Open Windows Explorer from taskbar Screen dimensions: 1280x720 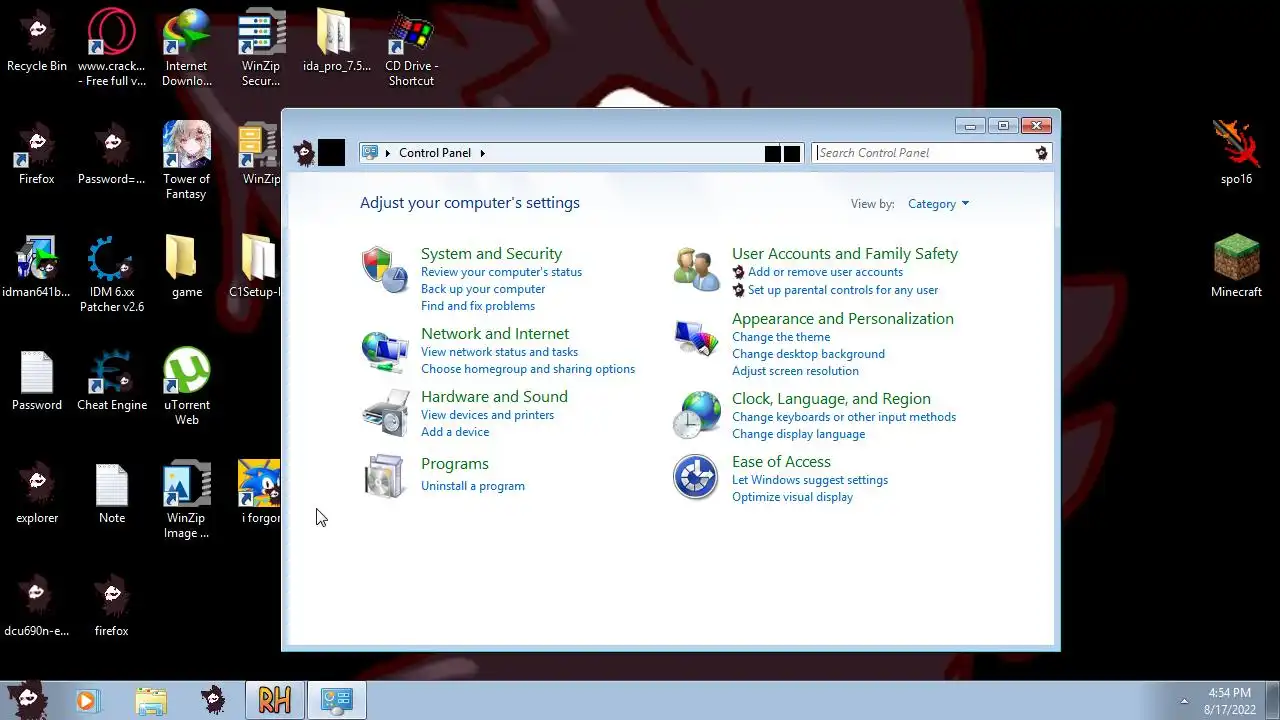[x=151, y=701]
